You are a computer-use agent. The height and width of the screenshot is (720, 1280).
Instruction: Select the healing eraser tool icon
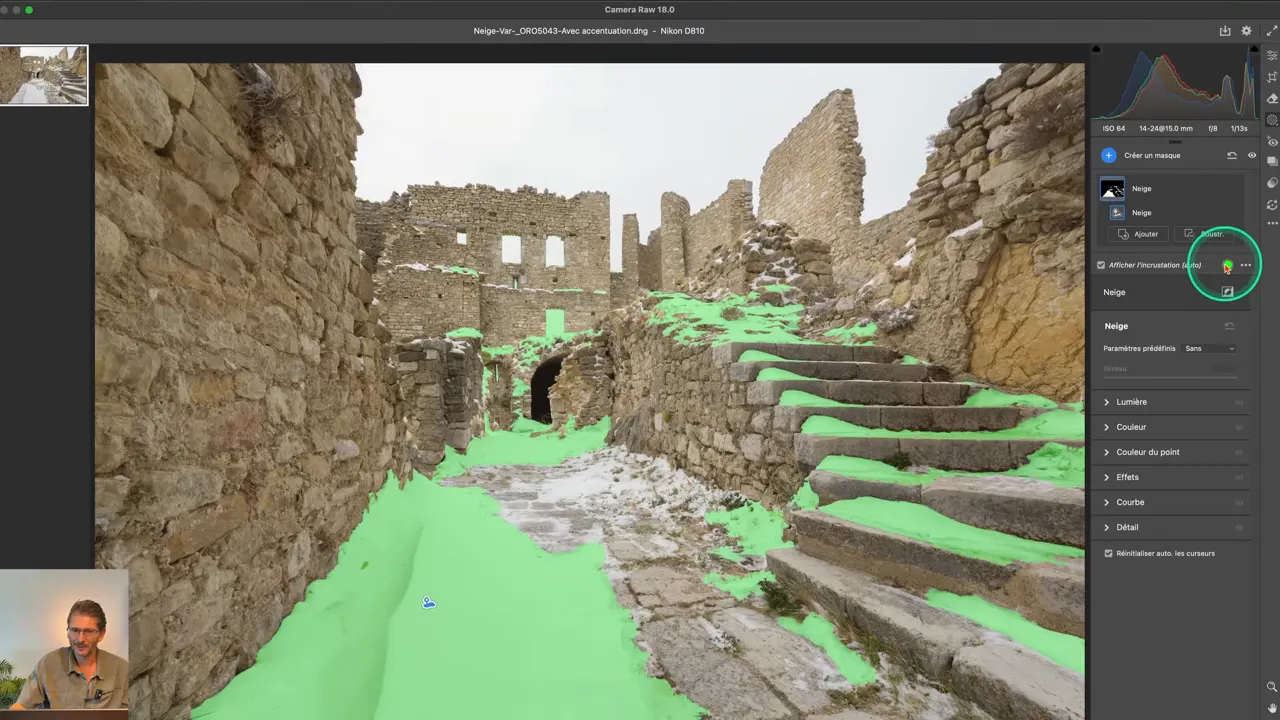(1272, 98)
